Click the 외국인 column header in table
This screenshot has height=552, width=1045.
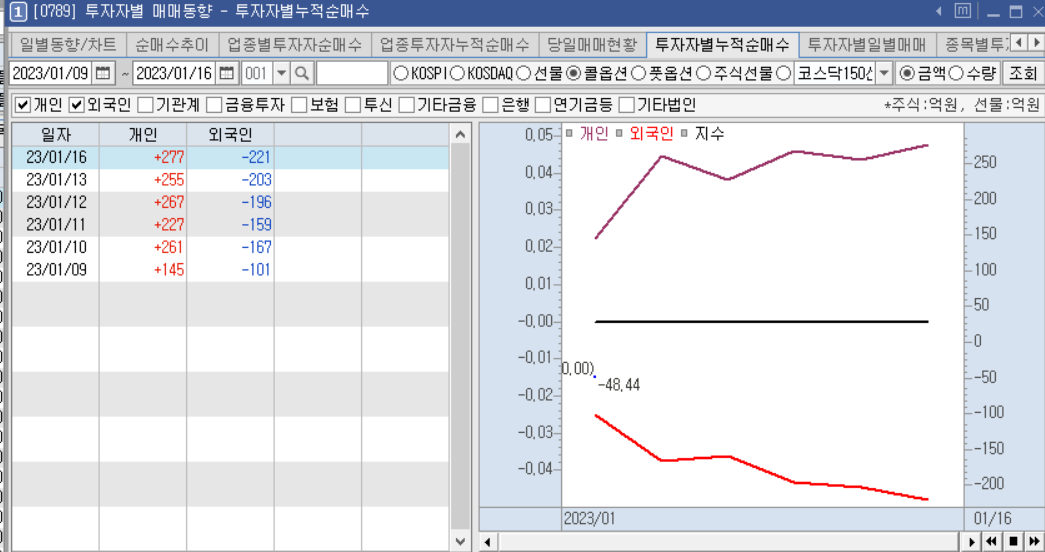[x=231, y=135]
